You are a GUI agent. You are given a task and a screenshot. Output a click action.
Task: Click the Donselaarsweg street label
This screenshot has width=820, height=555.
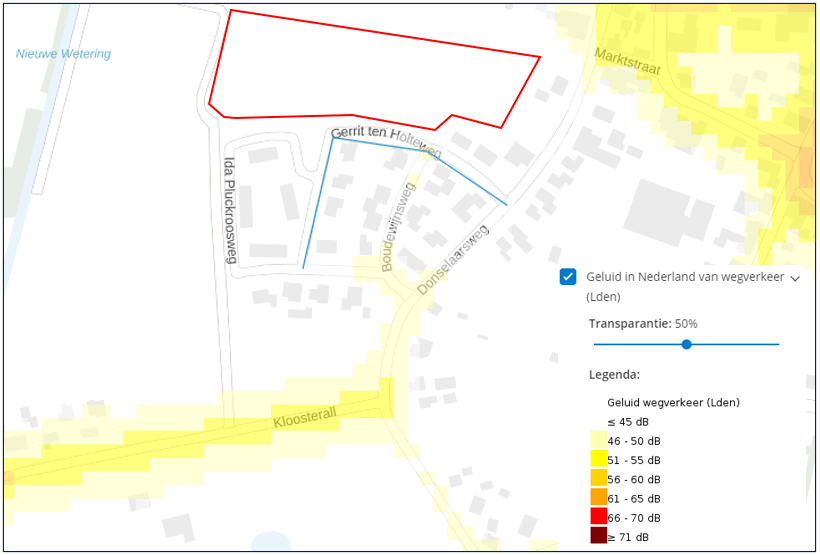(x=453, y=259)
